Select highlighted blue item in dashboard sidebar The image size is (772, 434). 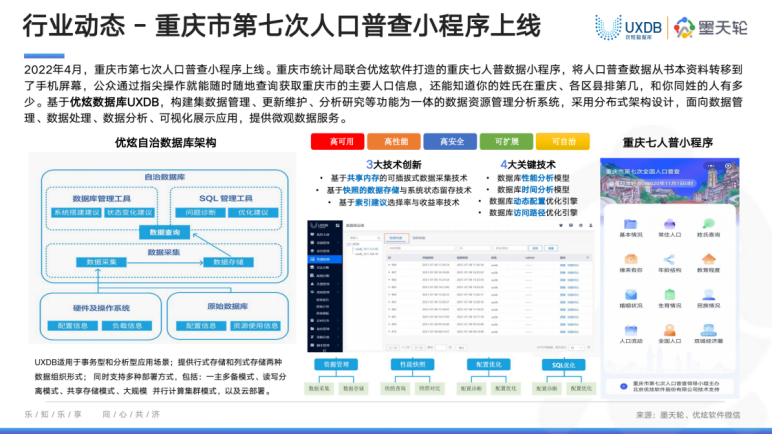324,259
